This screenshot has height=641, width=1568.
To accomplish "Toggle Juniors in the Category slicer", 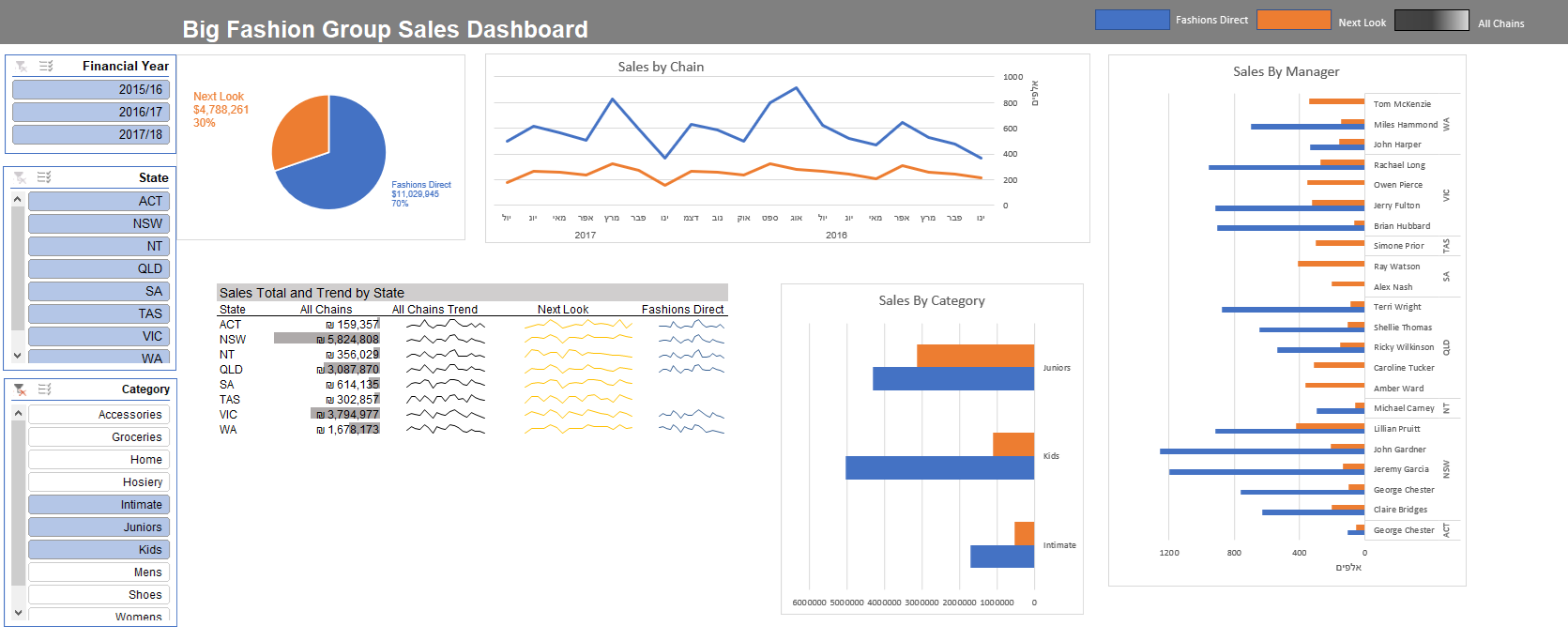I will [x=99, y=527].
